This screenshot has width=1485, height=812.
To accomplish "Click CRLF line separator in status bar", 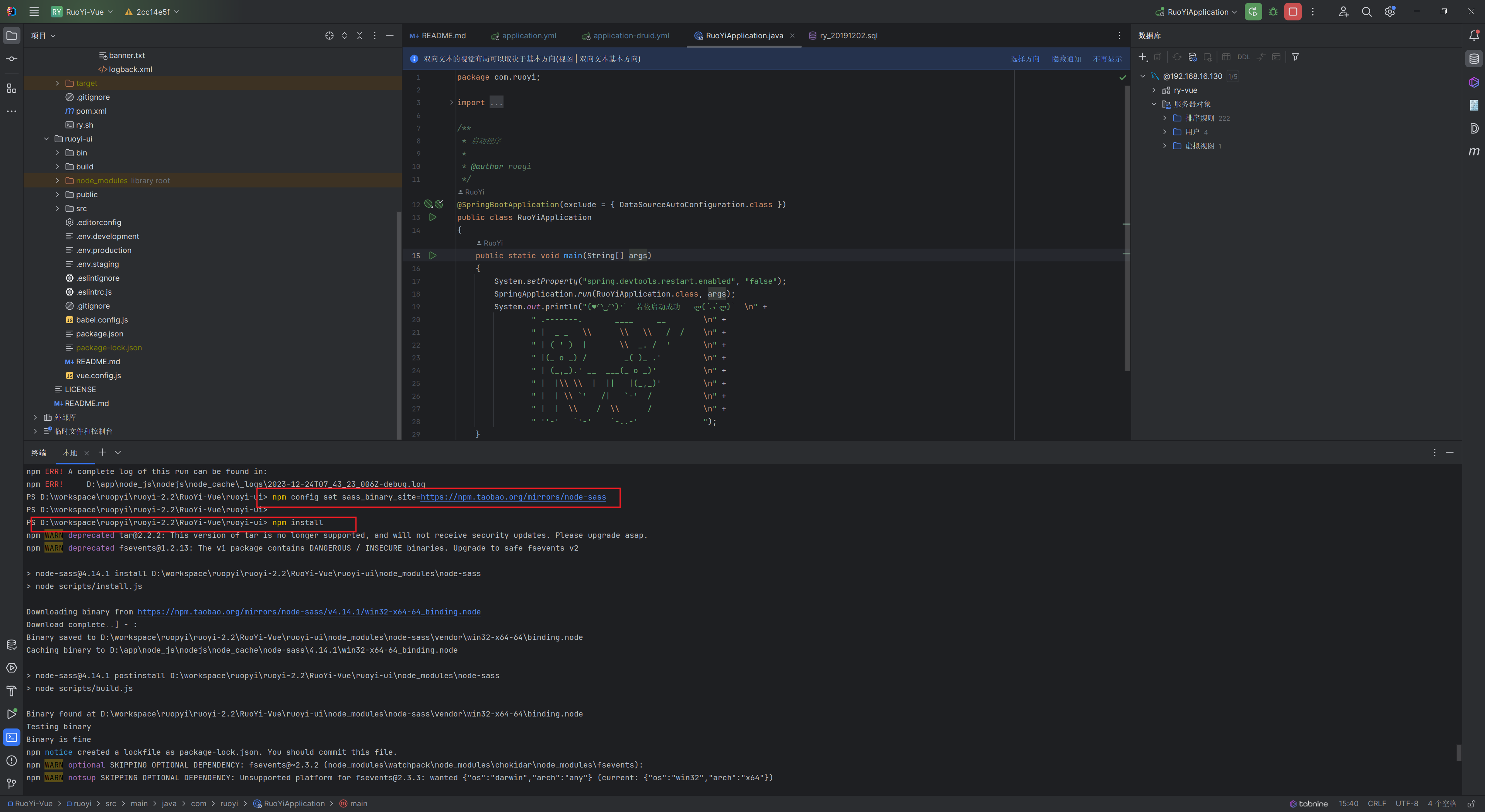I will (1377, 803).
